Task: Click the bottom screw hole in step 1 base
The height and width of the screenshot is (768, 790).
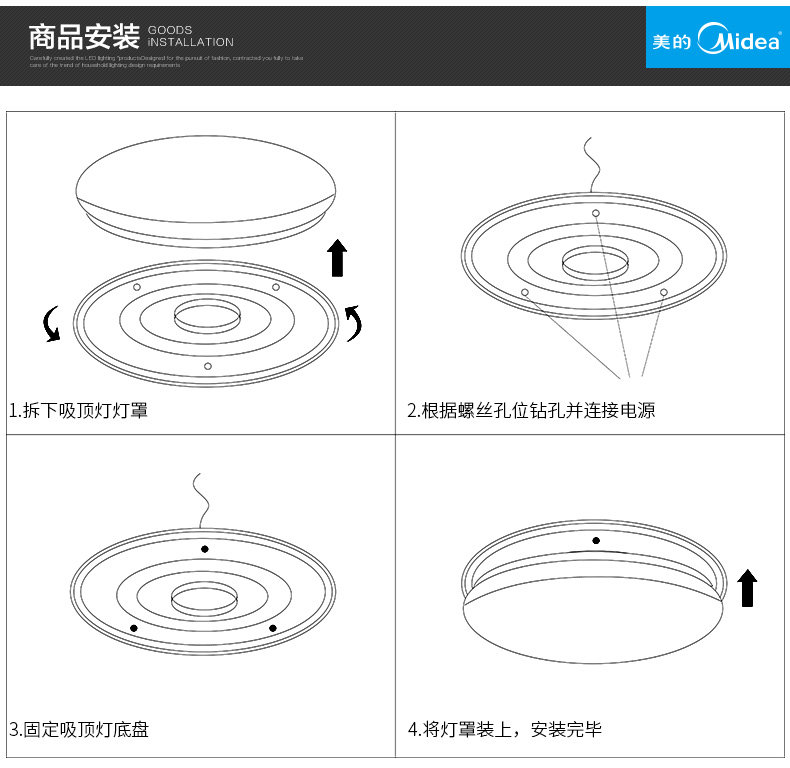Action: point(208,366)
